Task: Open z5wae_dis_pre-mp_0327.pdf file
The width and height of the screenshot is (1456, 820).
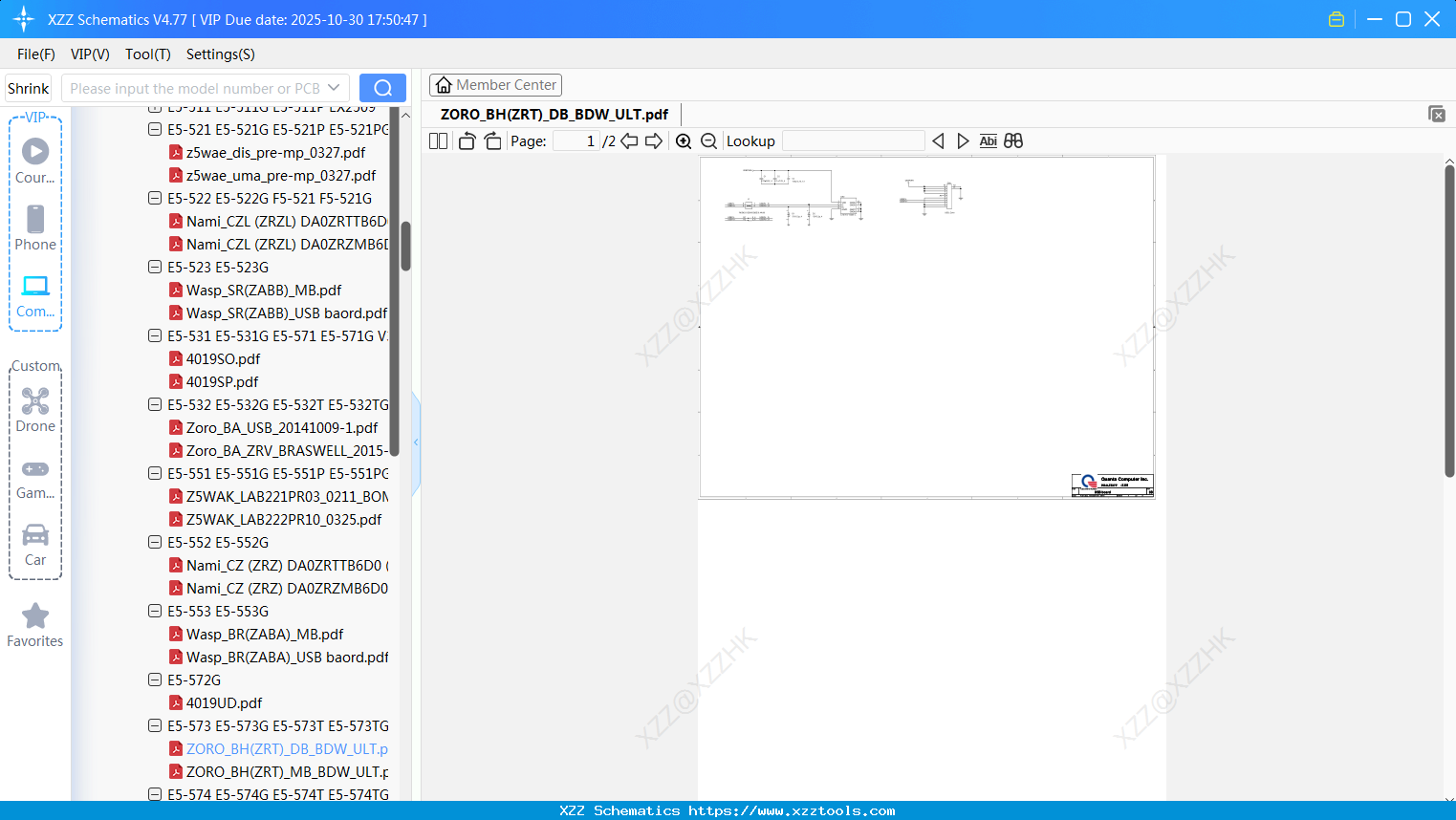Action: (x=275, y=152)
